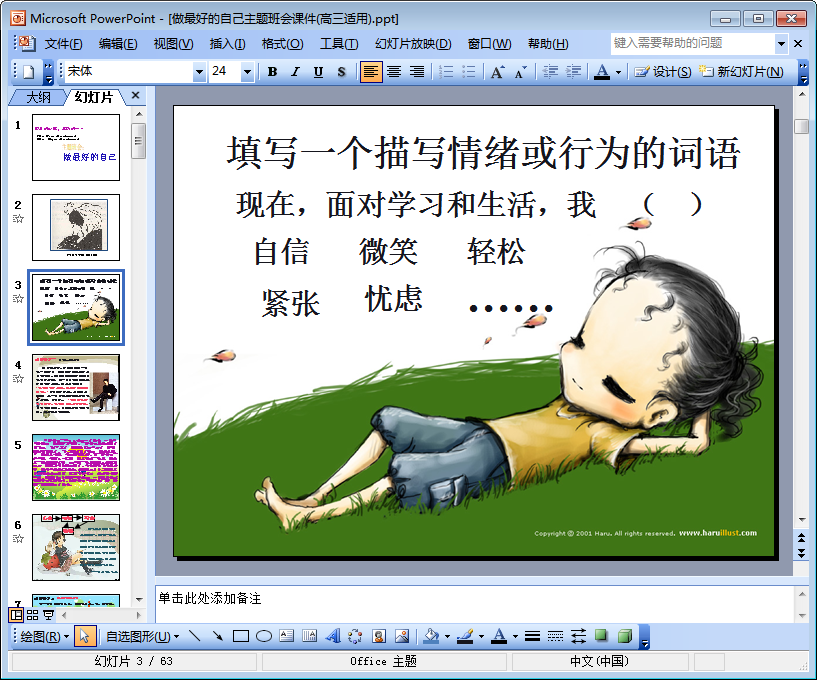Open the 文件(F) menu
Image resolution: width=817 pixels, height=680 pixels.
[x=63, y=44]
